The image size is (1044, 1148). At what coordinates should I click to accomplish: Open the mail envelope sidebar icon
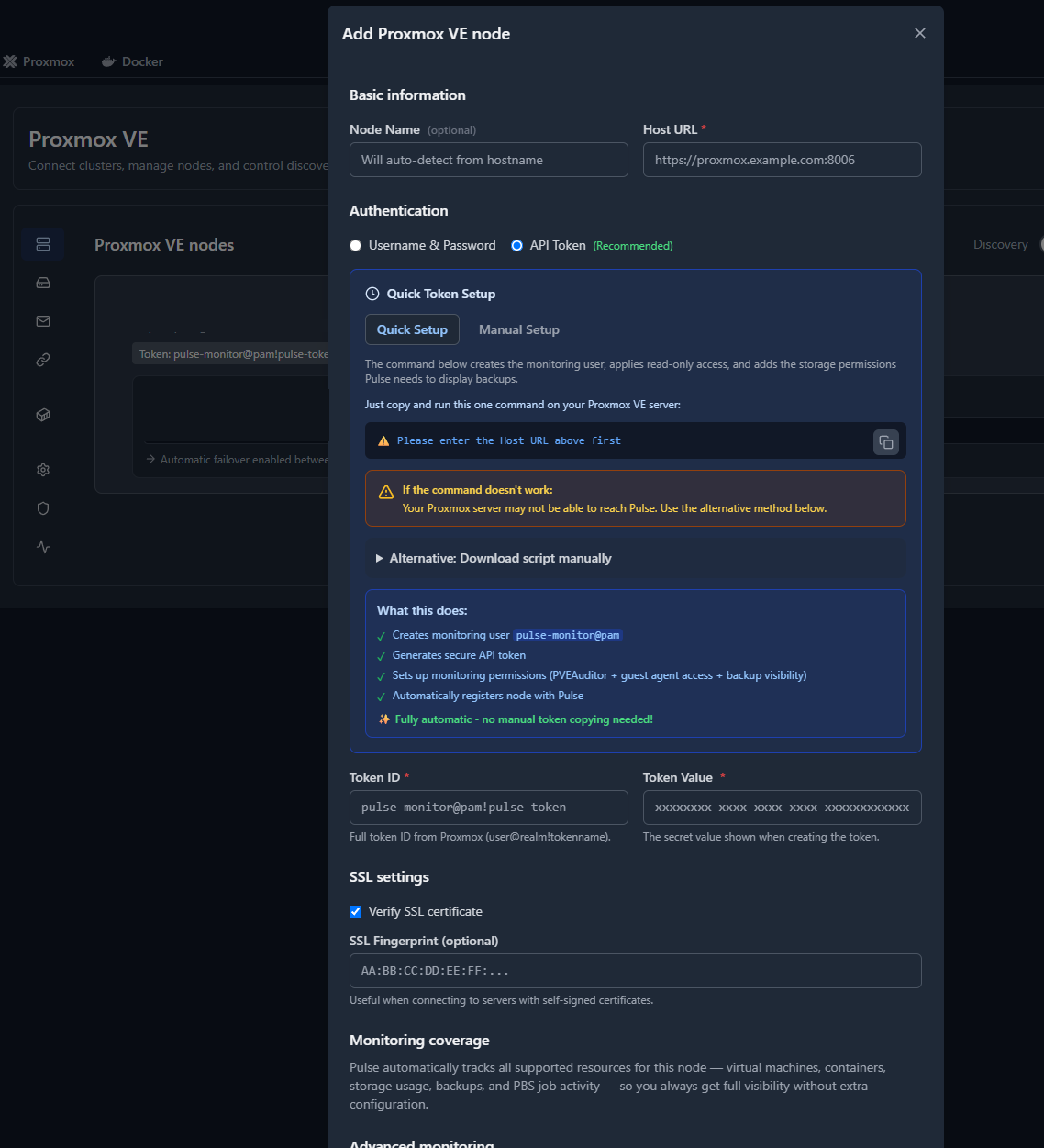43,321
